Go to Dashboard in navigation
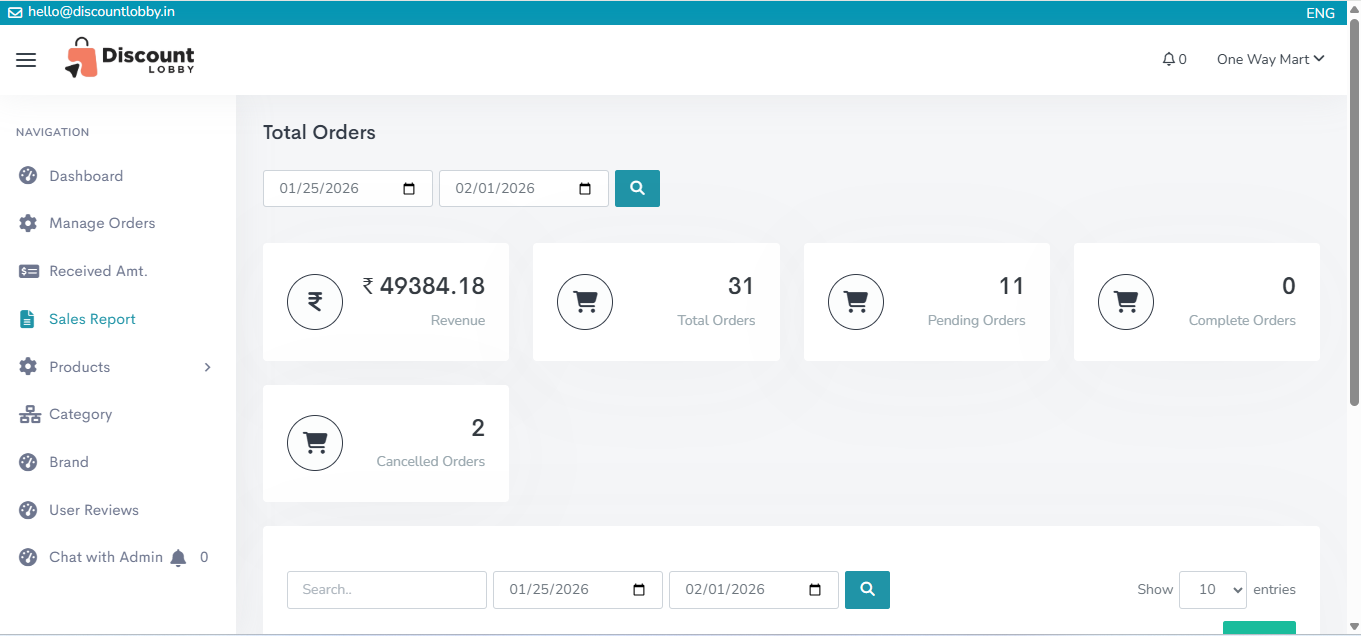The height and width of the screenshot is (636, 1361). tap(86, 176)
